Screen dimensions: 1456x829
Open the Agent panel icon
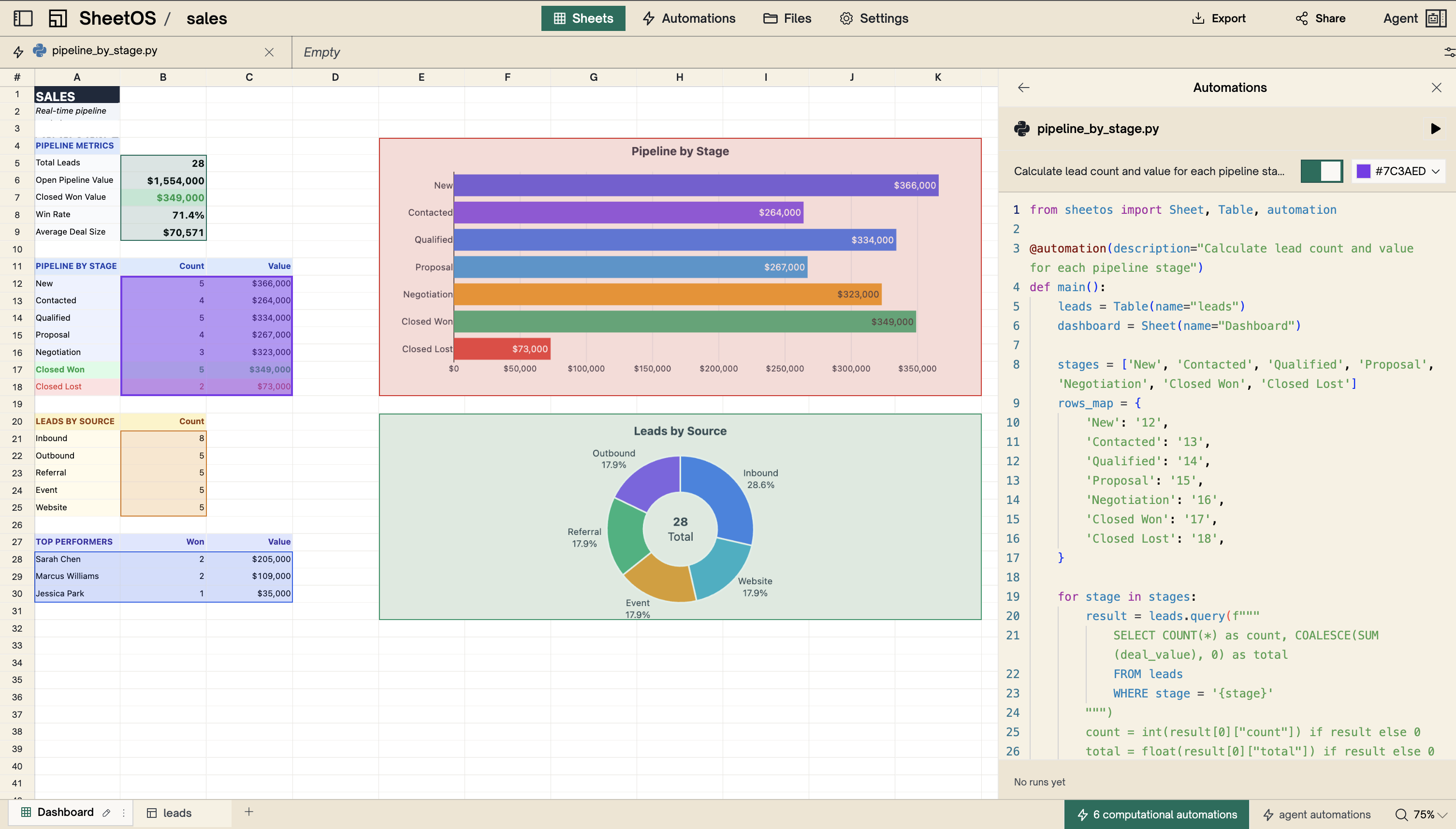1436,18
